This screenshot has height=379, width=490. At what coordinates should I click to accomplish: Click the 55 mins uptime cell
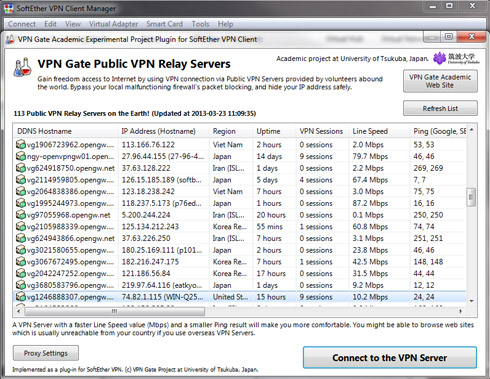[269, 227]
